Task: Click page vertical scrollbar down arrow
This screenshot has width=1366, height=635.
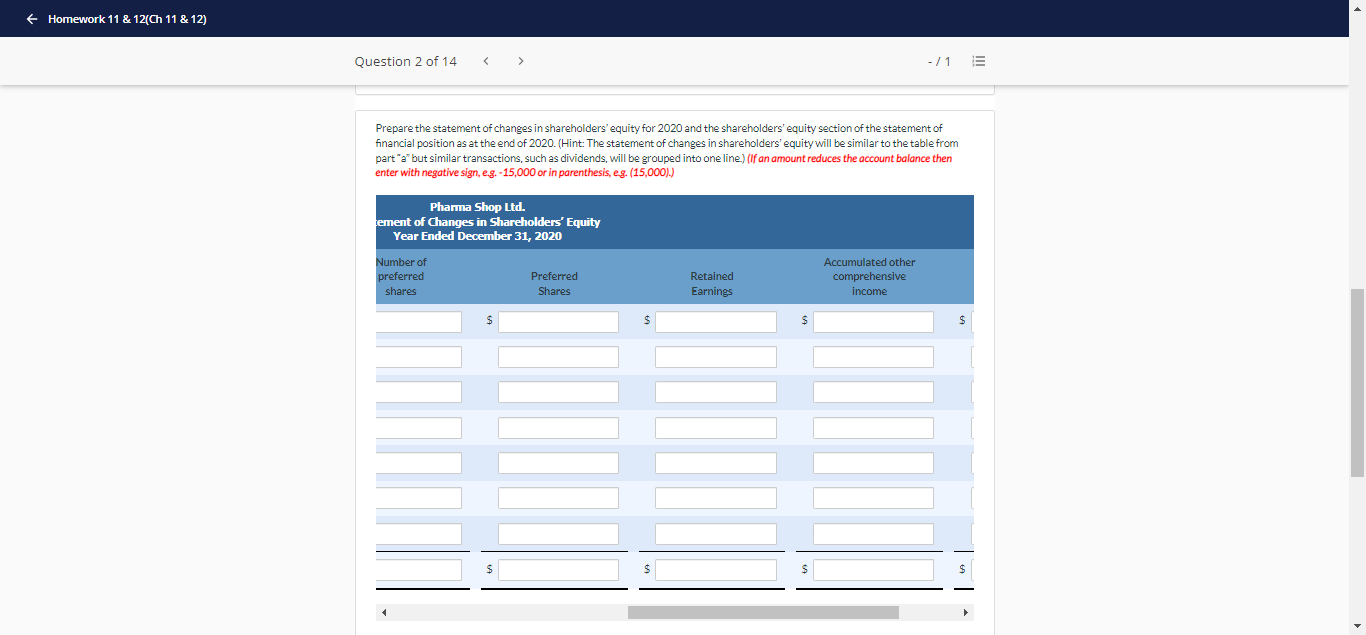Action: pos(1358,627)
